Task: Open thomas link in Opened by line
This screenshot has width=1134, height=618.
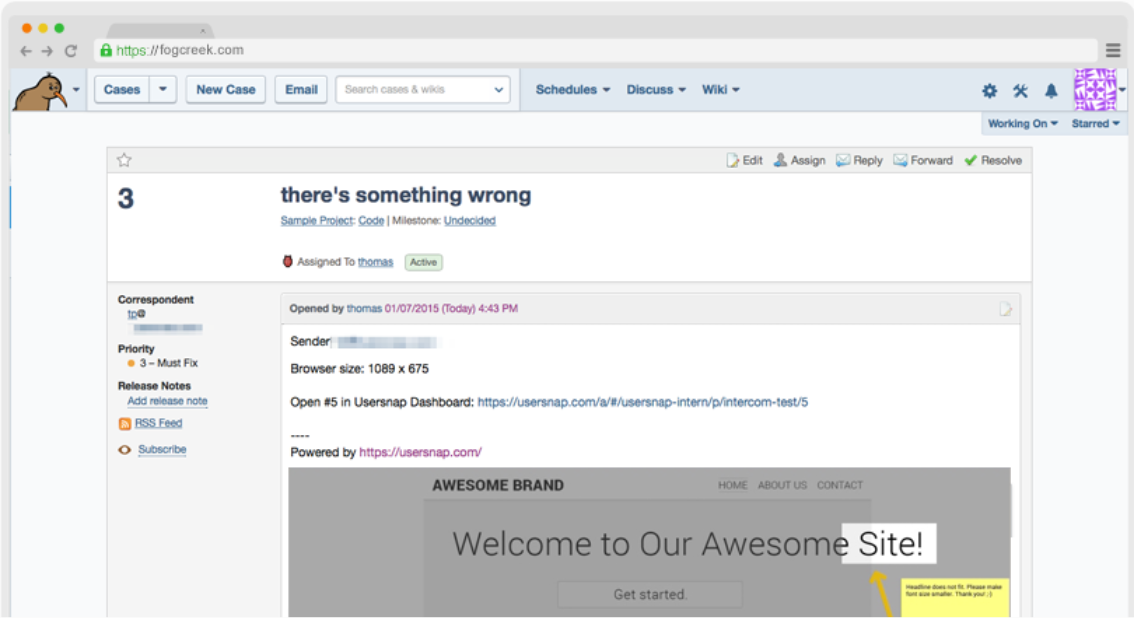Action: [x=364, y=309]
